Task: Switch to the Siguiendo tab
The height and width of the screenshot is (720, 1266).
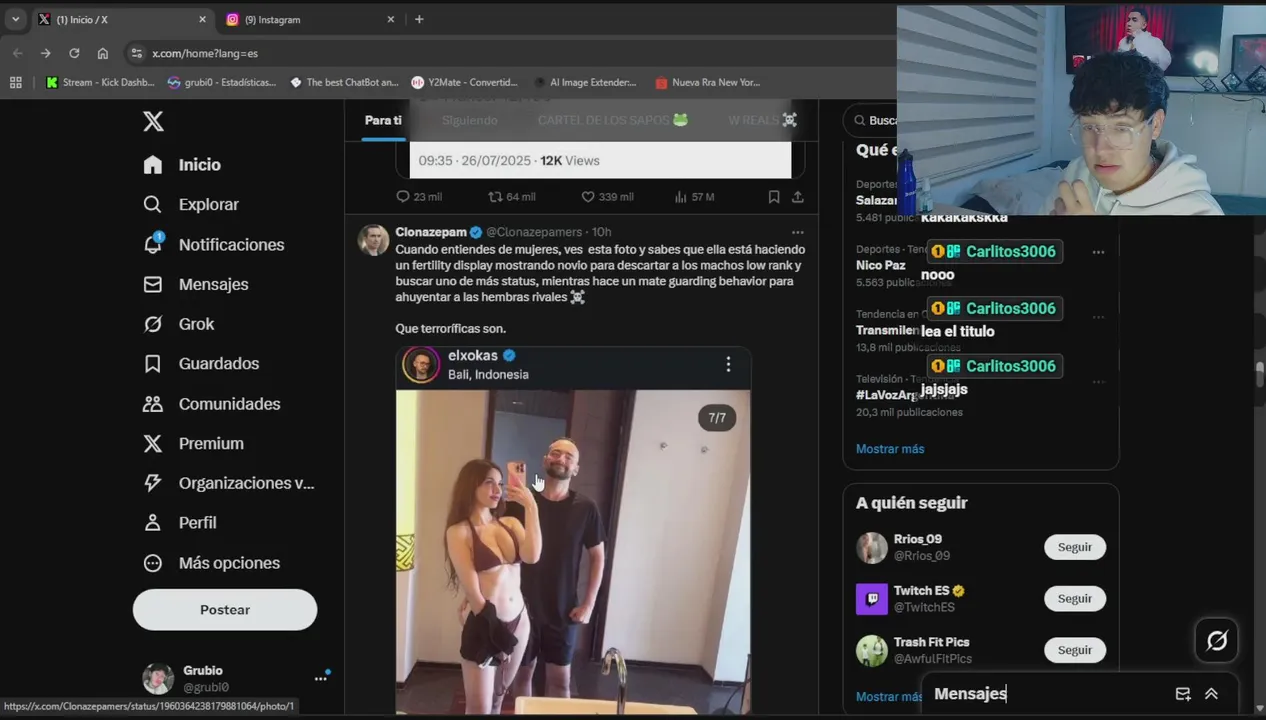Action: (x=470, y=120)
